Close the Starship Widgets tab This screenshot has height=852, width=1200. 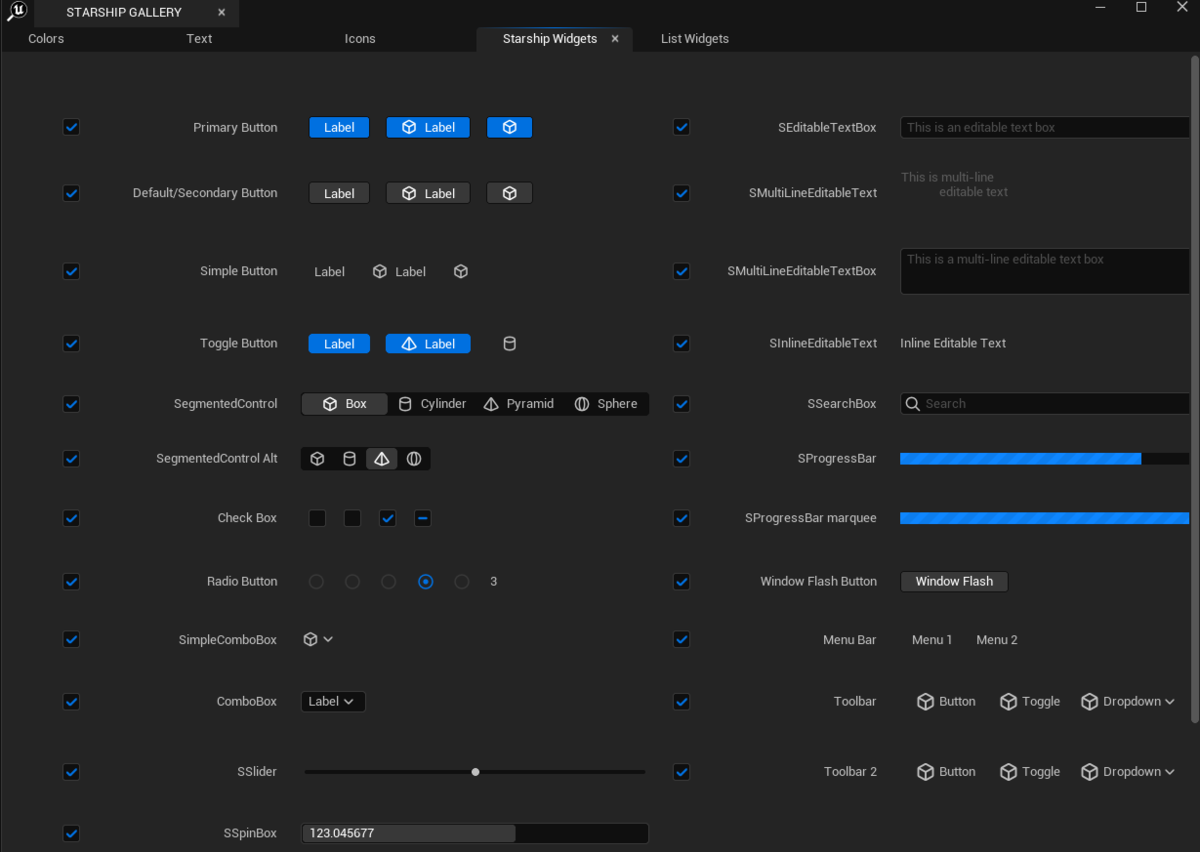pos(615,39)
